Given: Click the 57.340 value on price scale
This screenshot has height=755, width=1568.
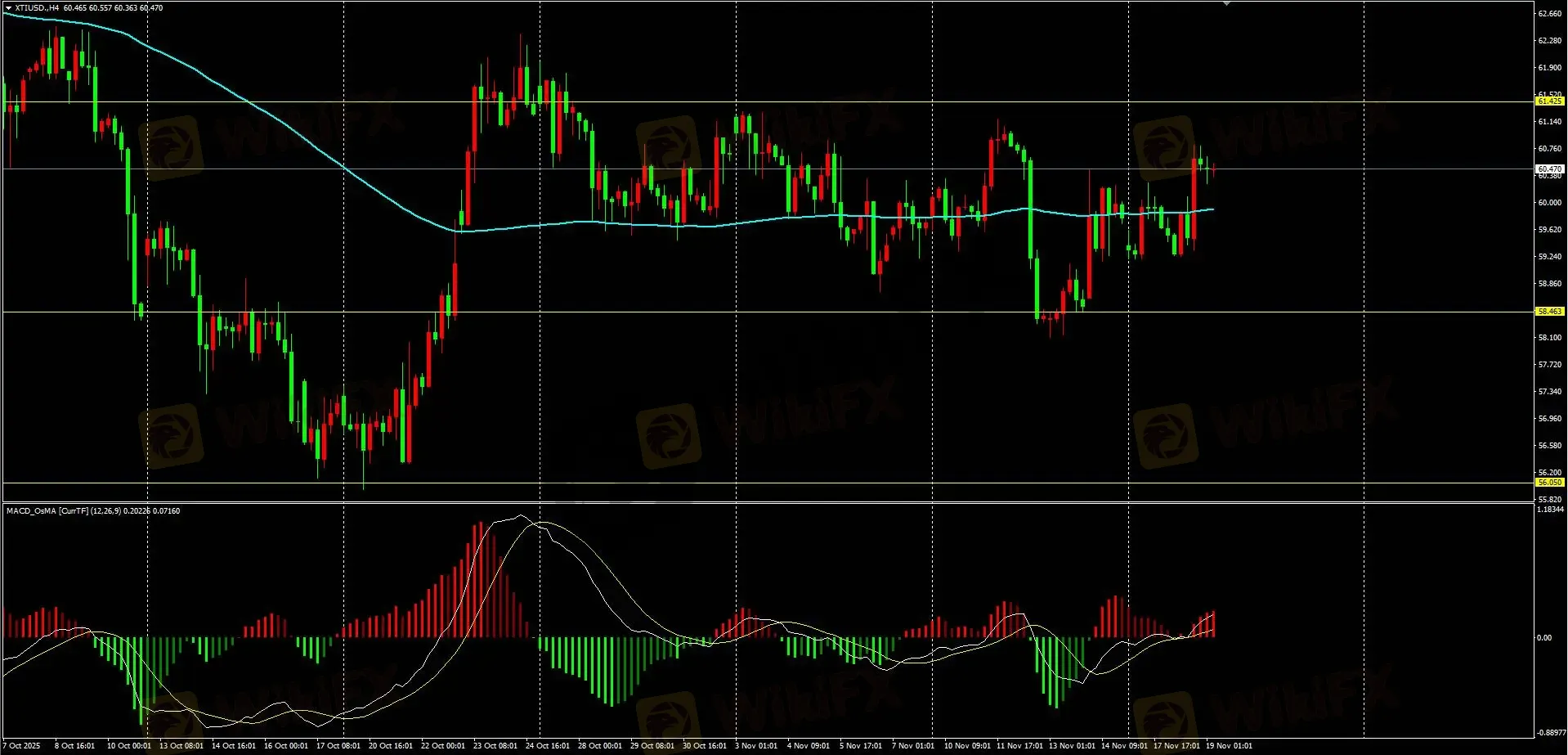Looking at the screenshot, I should click(x=1549, y=392).
